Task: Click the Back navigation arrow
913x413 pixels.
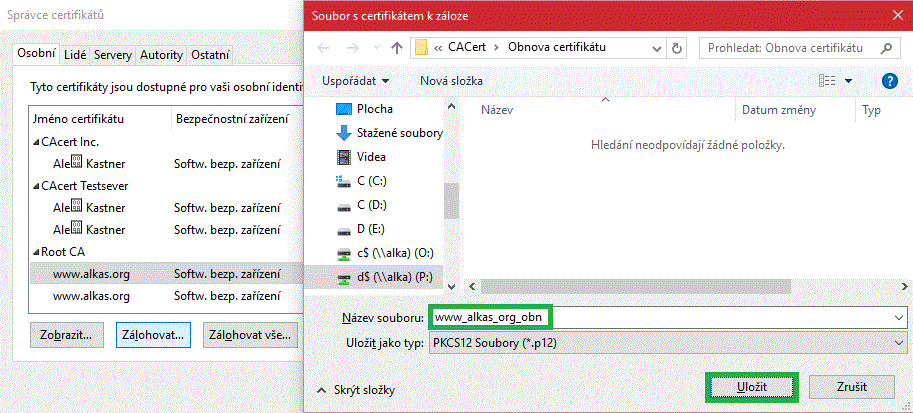Action: [323, 48]
